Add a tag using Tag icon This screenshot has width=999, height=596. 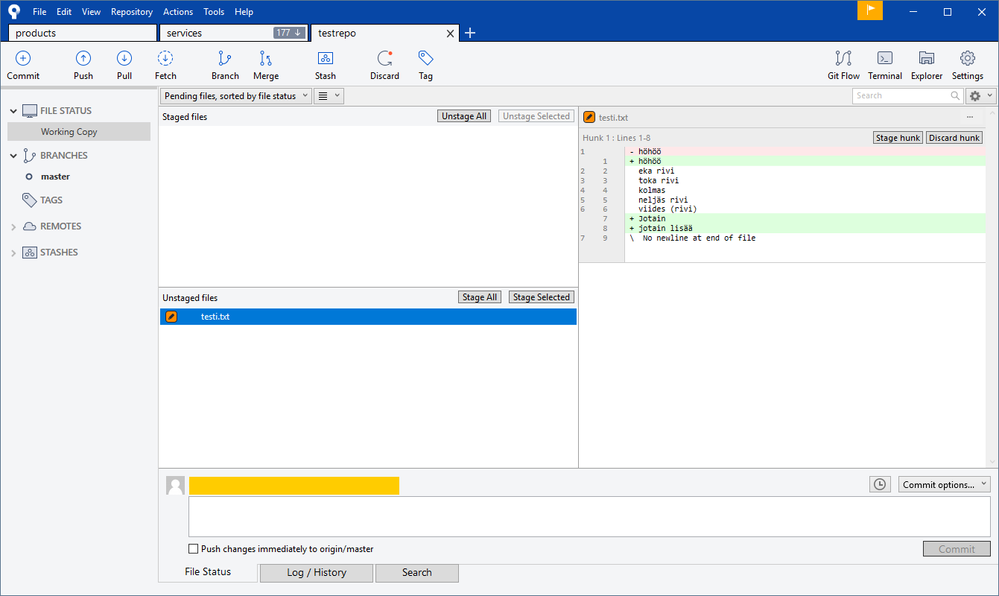426,59
